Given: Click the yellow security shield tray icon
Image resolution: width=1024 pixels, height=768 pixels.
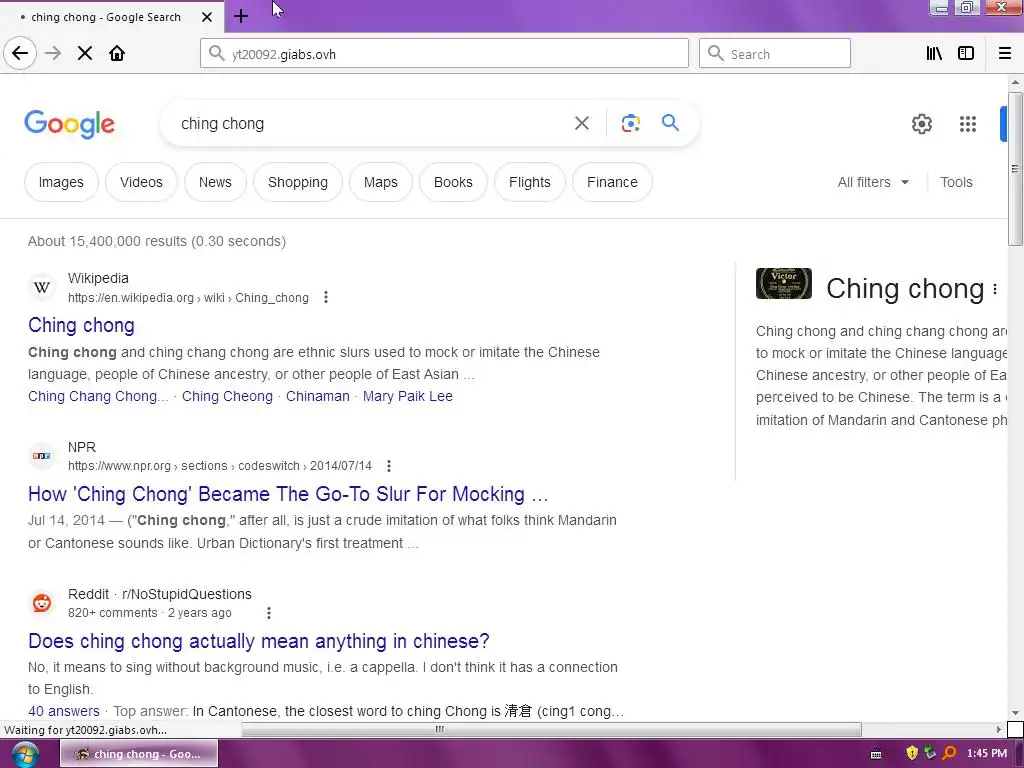Looking at the screenshot, I should 912,753.
